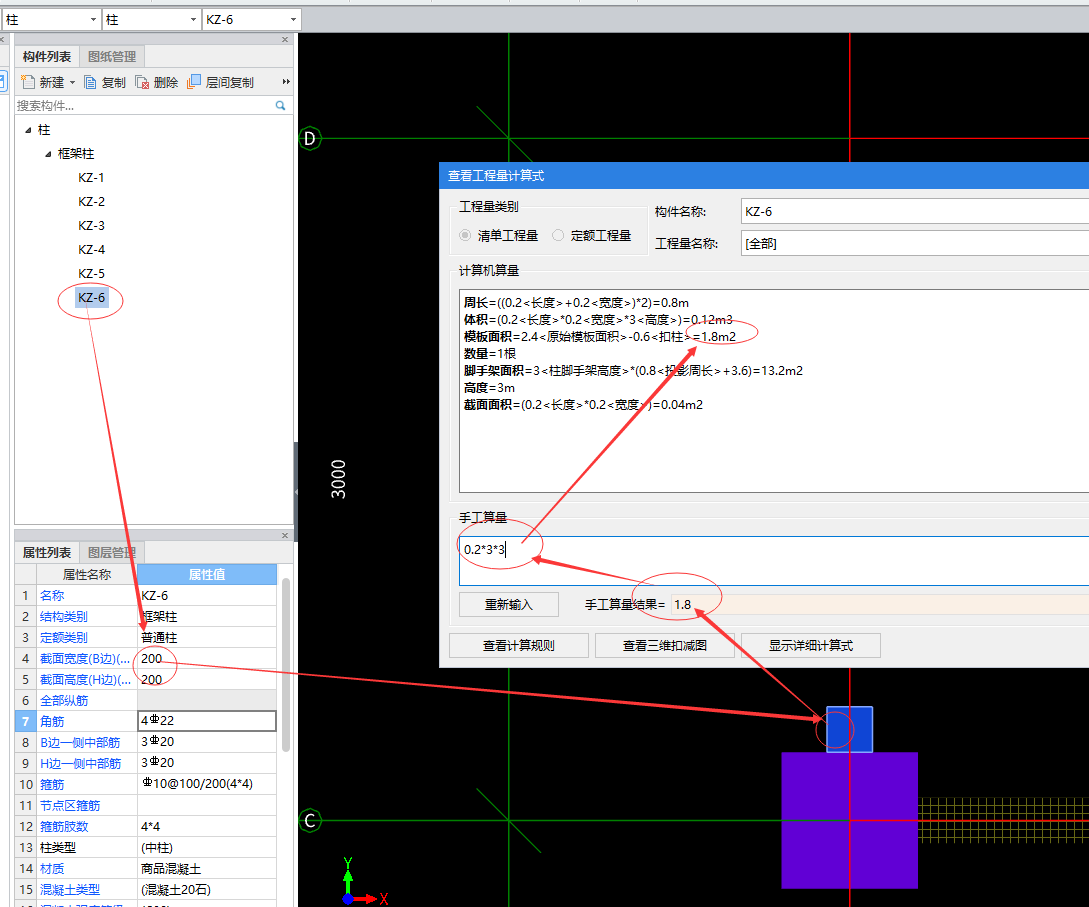Select the 清单工程量 radio button

465,235
